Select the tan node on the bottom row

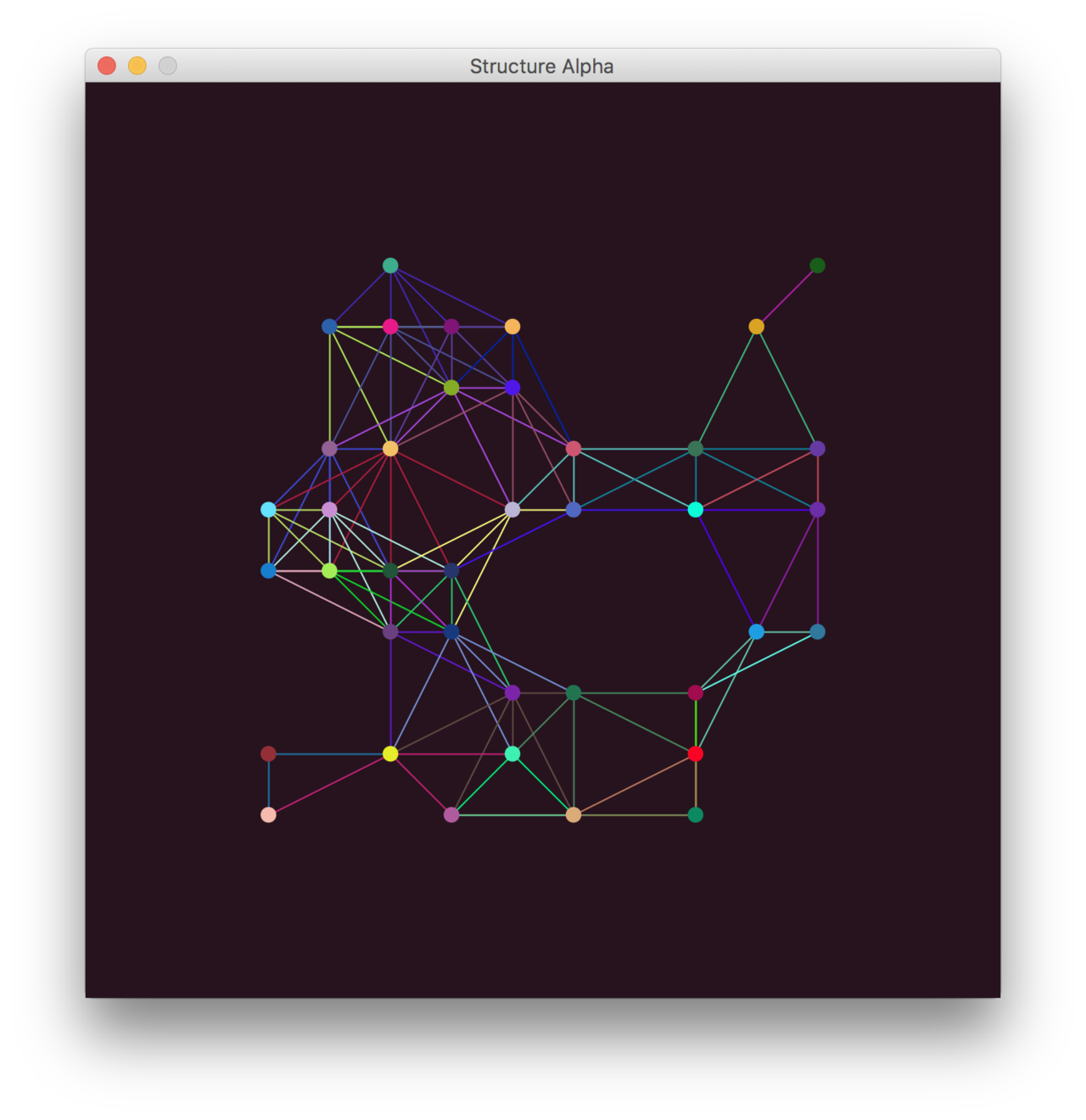(x=574, y=815)
